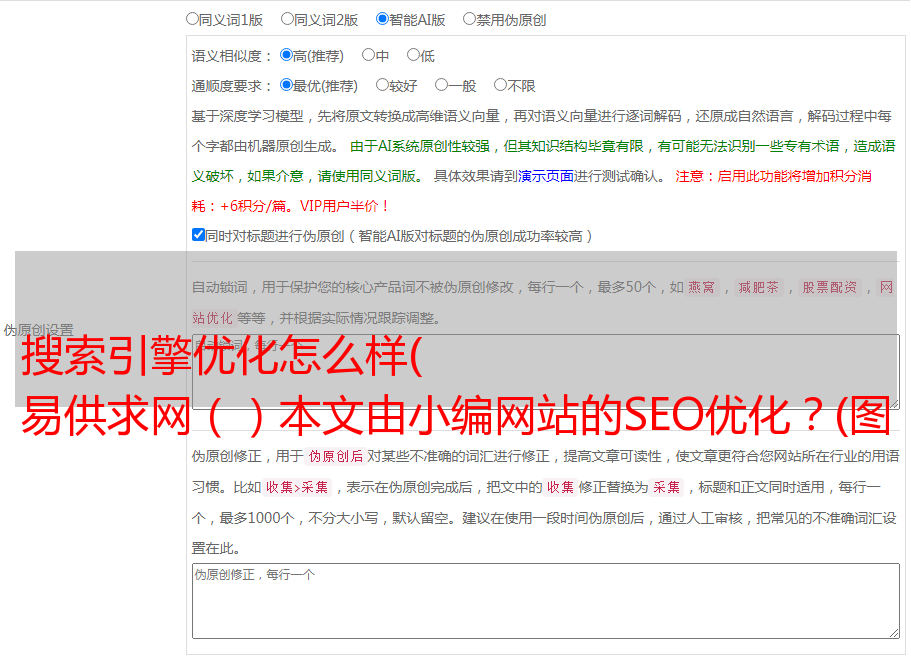911x658 pixels.
Task: Click the 收集>采集 example tag
Action: [297, 487]
